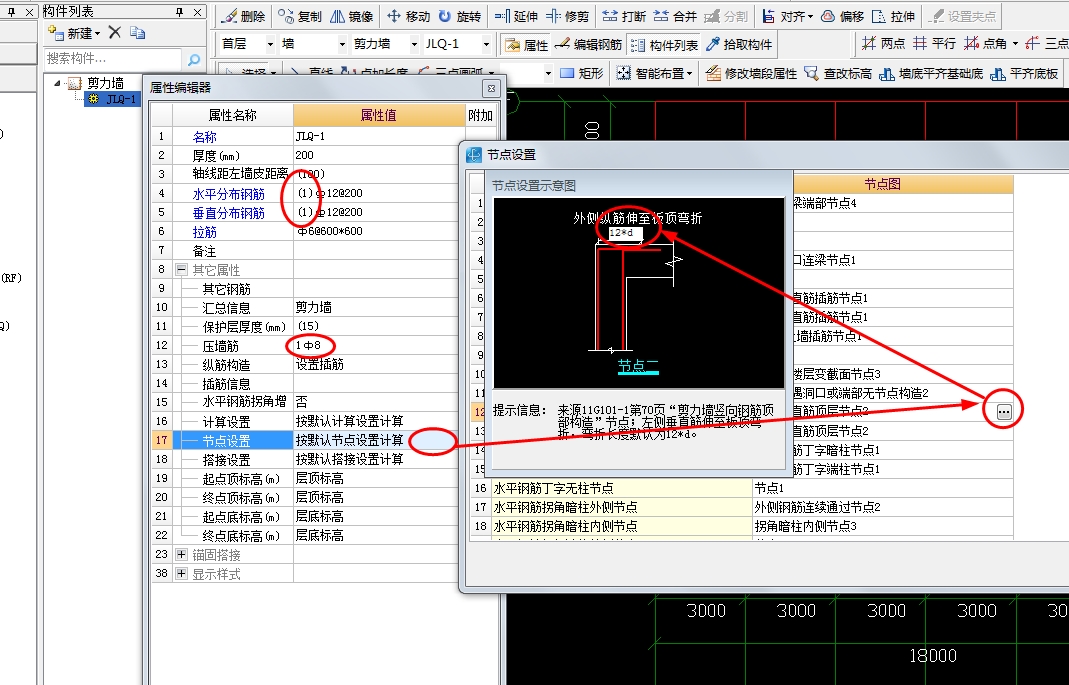
Task: Click the 压墙筋 value cell
Action: tap(378, 346)
